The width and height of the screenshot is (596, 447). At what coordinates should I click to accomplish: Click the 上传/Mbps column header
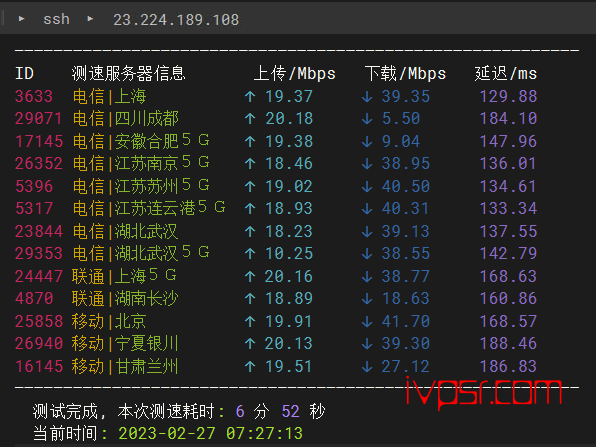coord(295,73)
